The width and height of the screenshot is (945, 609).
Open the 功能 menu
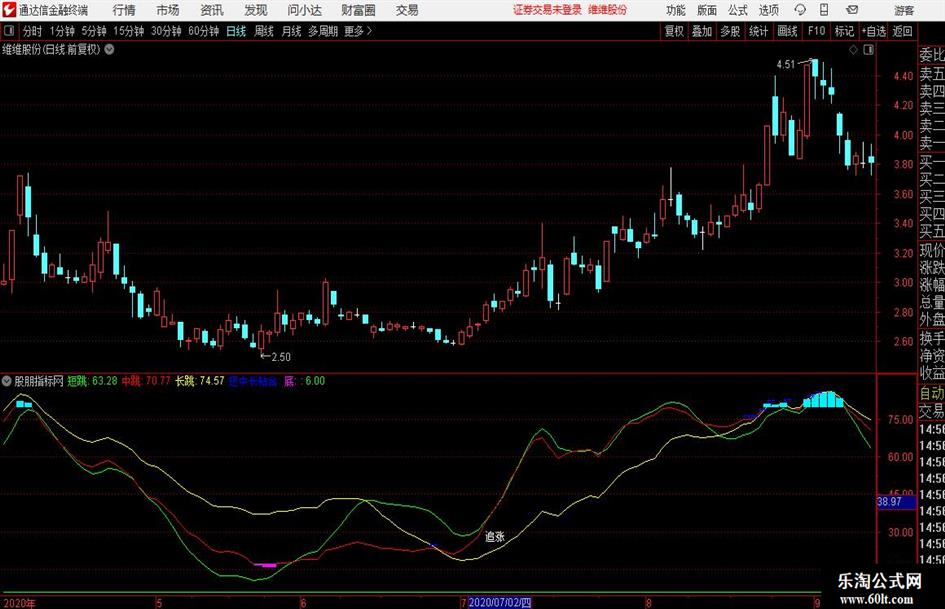(676, 10)
